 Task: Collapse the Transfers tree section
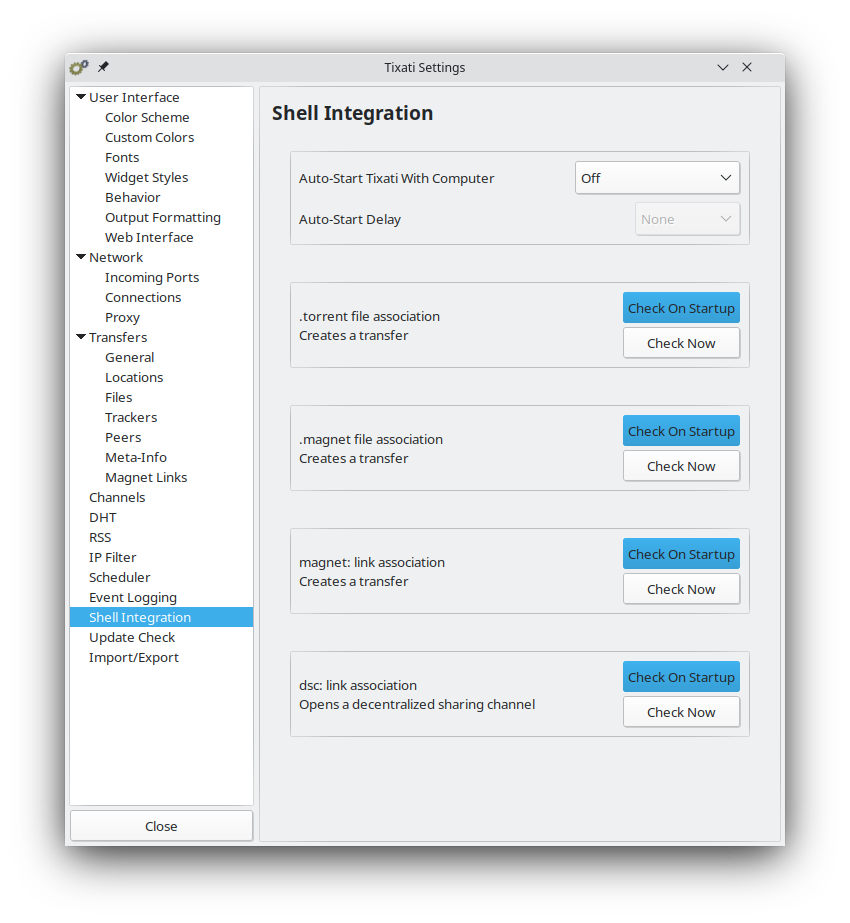tap(81, 337)
